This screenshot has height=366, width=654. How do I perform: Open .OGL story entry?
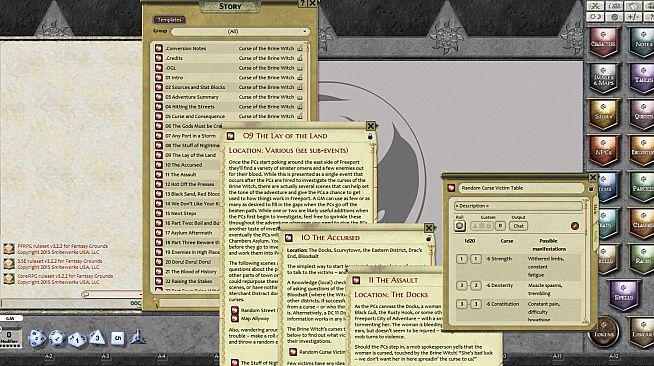pyautogui.click(x=171, y=68)
